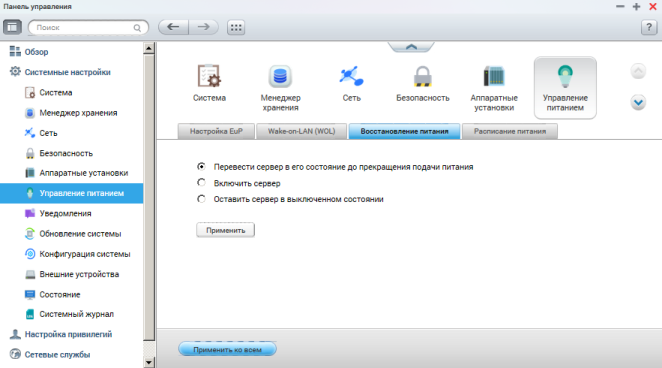The height and width of the screenshot is (368, 662).
Task: Click the Применить ко всем button
Action: tap(228, 349)
